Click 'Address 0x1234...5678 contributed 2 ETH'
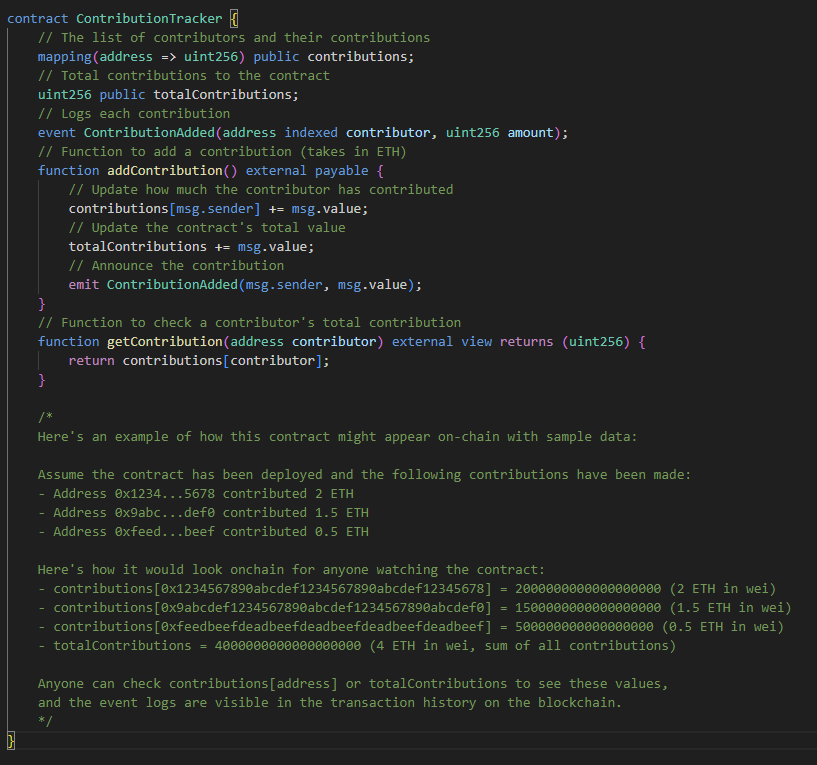The width and height of the screenshot is (817, 765). (203, 493)
